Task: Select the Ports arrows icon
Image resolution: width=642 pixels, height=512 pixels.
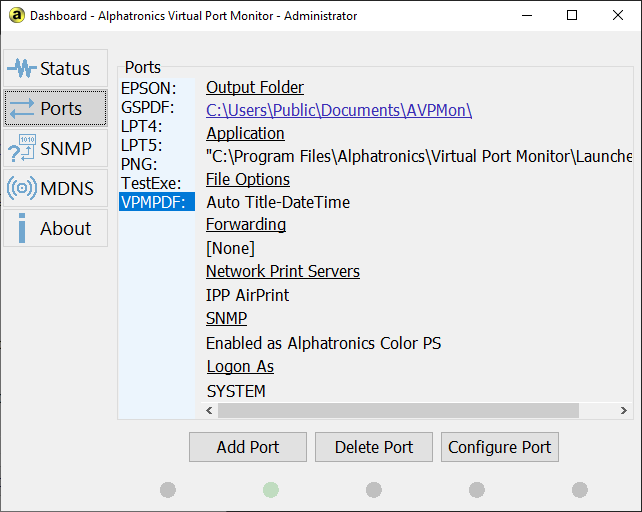Action: click(22, 108)
